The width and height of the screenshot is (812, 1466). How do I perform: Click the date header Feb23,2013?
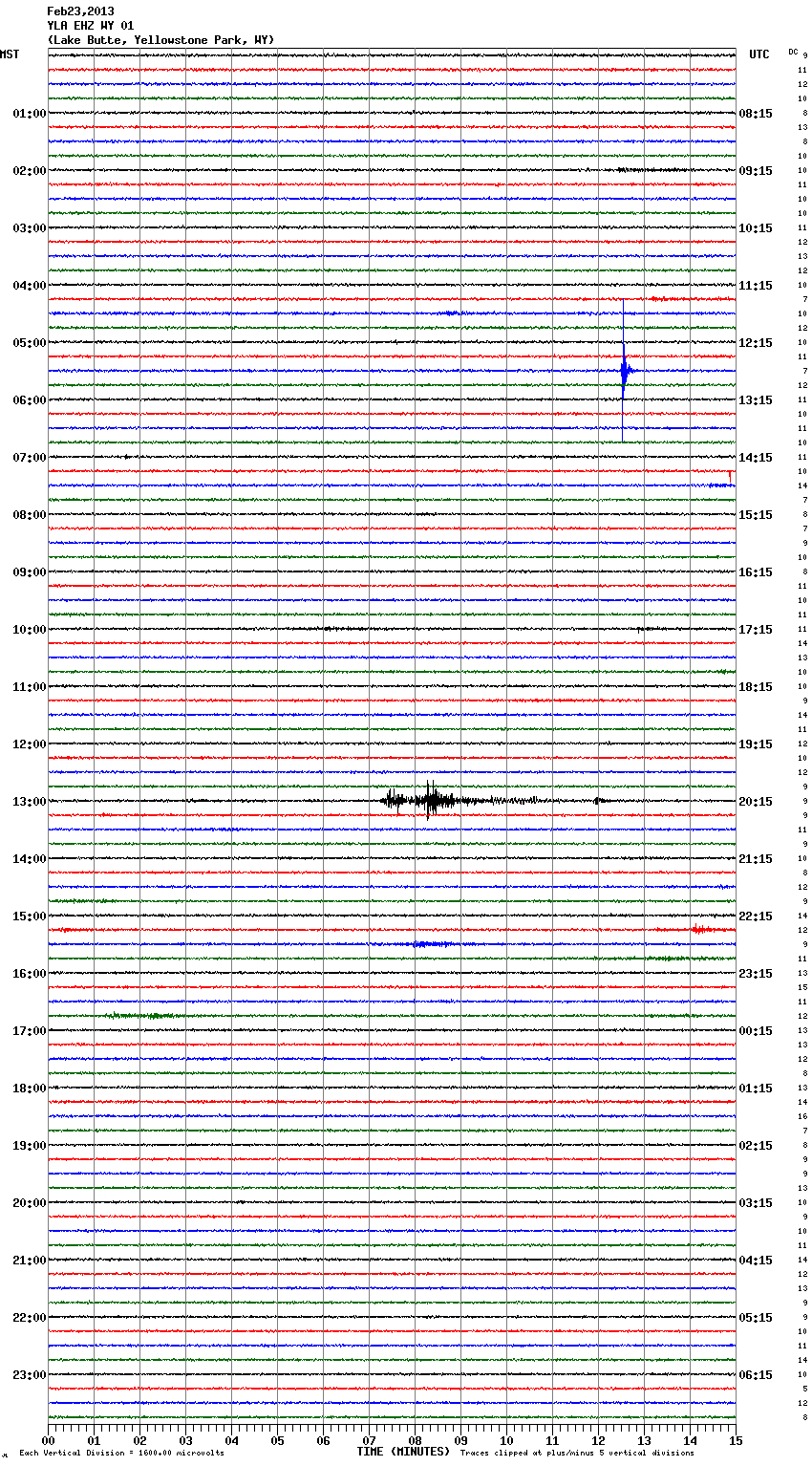pyautogui.click(x=80, y=11)
